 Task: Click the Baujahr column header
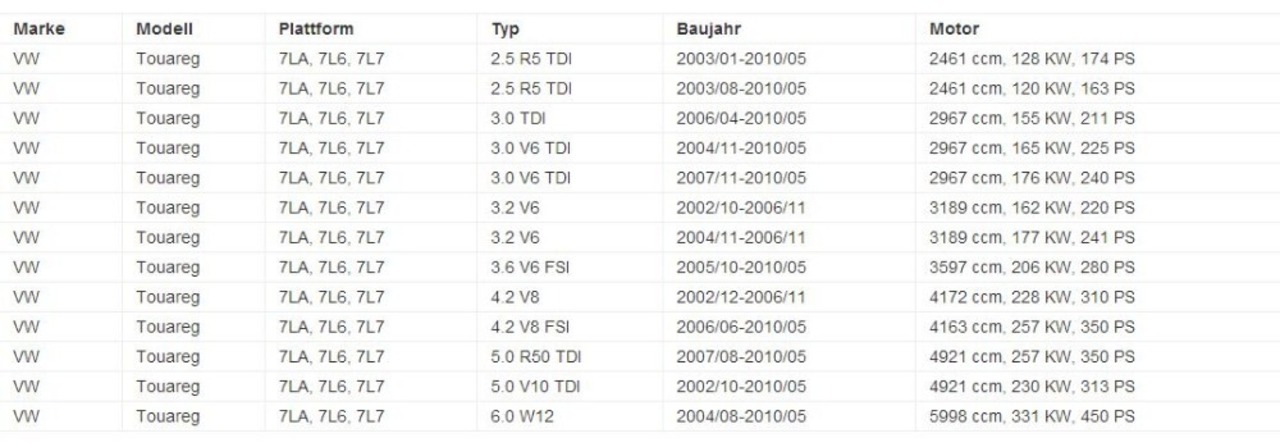tap(708, 29)
